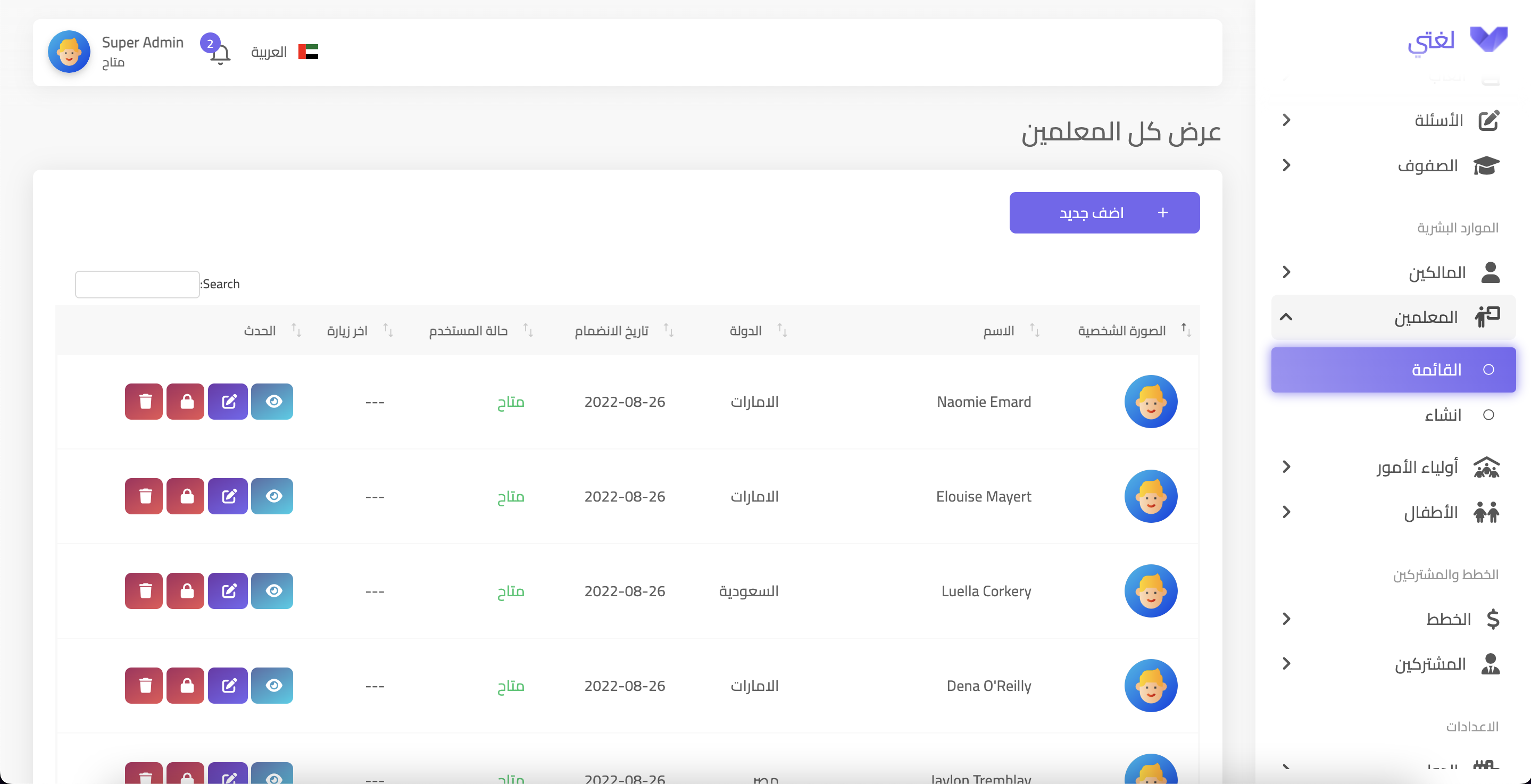Delete the Naomie Emard teacher row
This screenshot has height=784, width=1531.
[144, 402]
